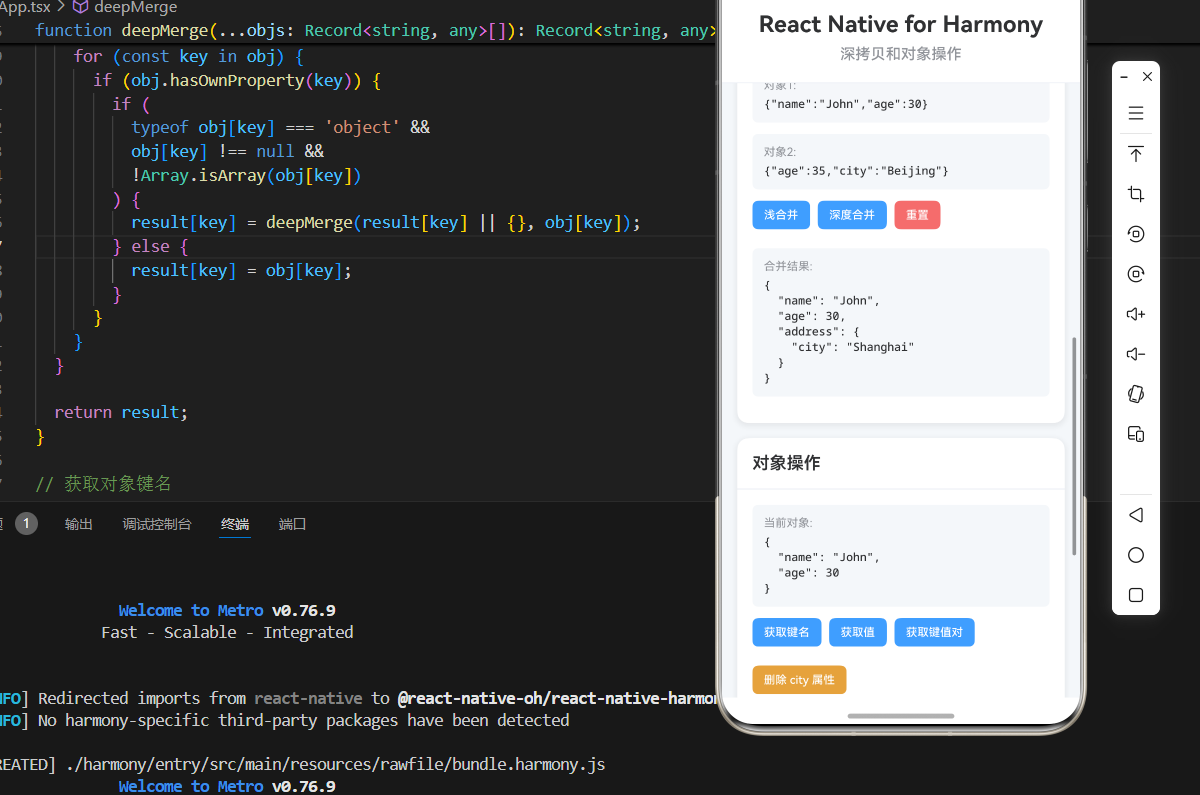Tap the 深度合并 deep merge button

pos(852,215)
